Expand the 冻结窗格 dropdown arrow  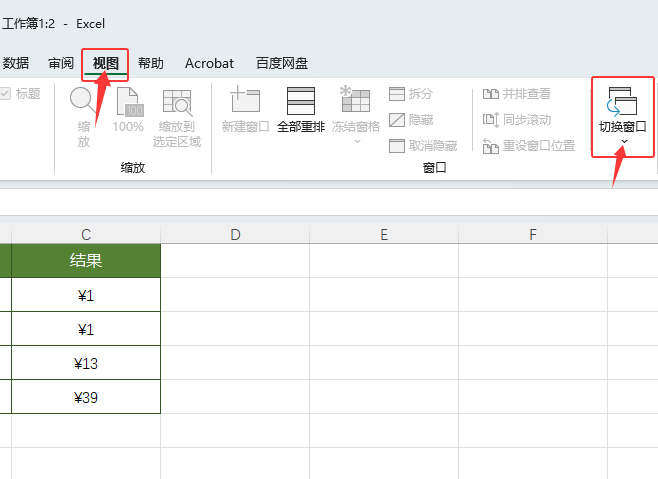coord(357,141)
